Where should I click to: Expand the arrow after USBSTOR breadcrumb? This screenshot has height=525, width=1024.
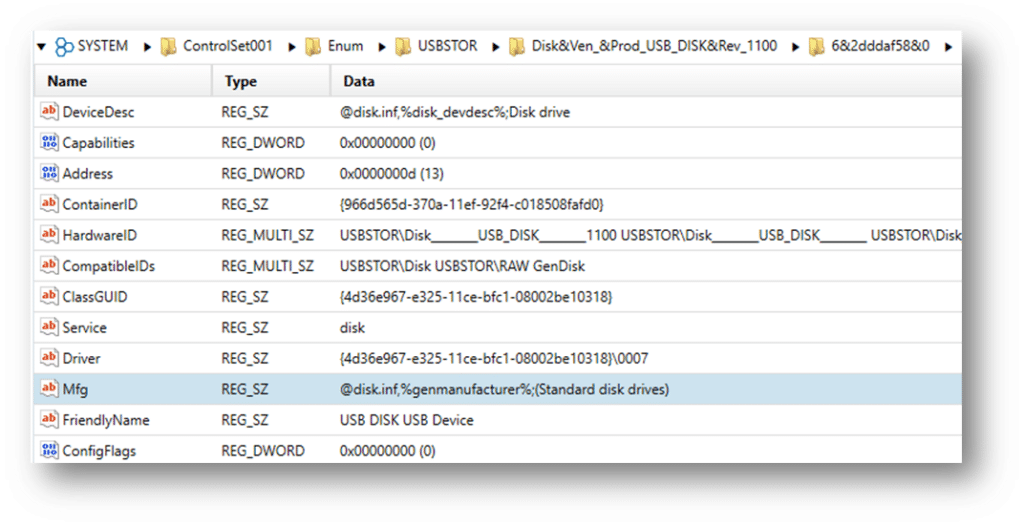click(x=496, y=47)
